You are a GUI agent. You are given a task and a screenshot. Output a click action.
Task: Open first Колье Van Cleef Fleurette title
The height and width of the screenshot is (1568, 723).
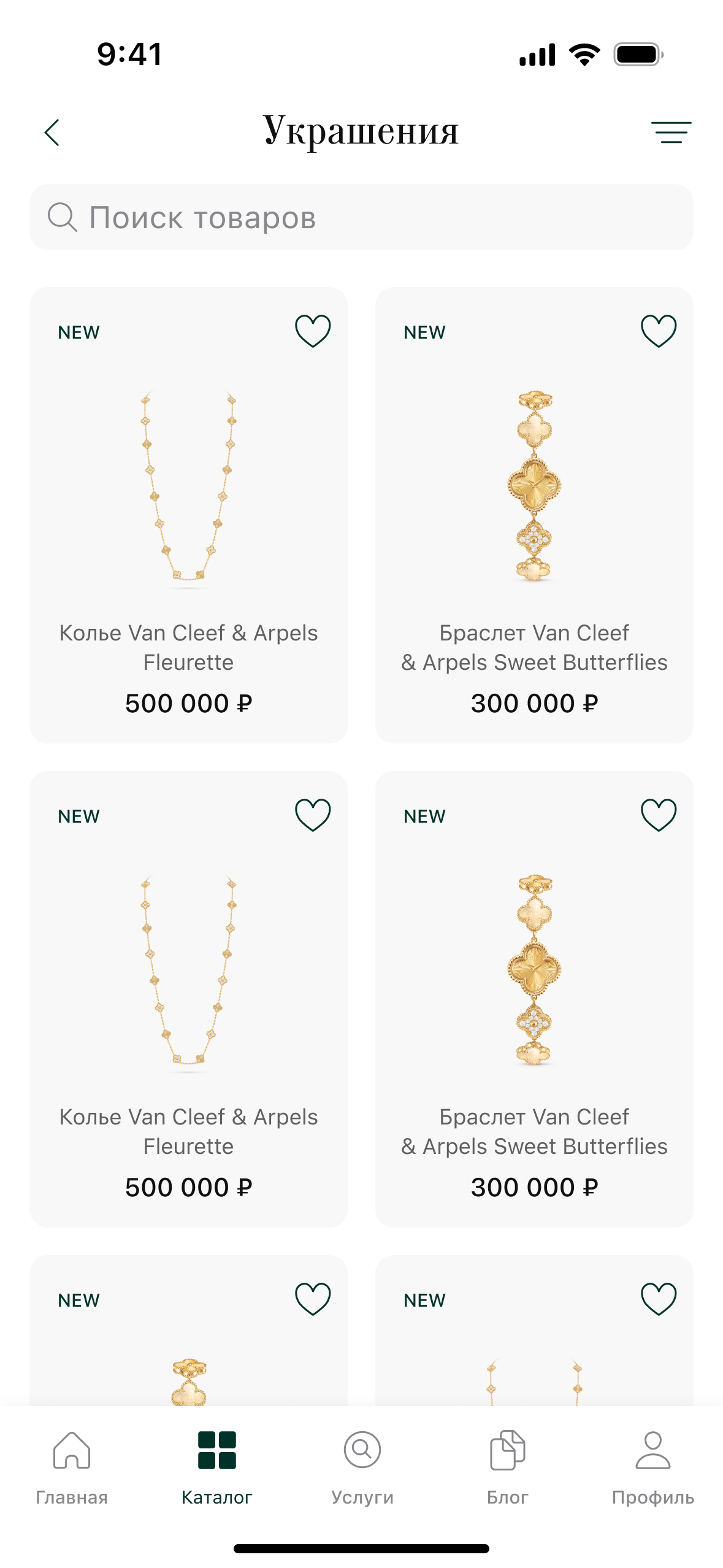(x=188, y=648)
